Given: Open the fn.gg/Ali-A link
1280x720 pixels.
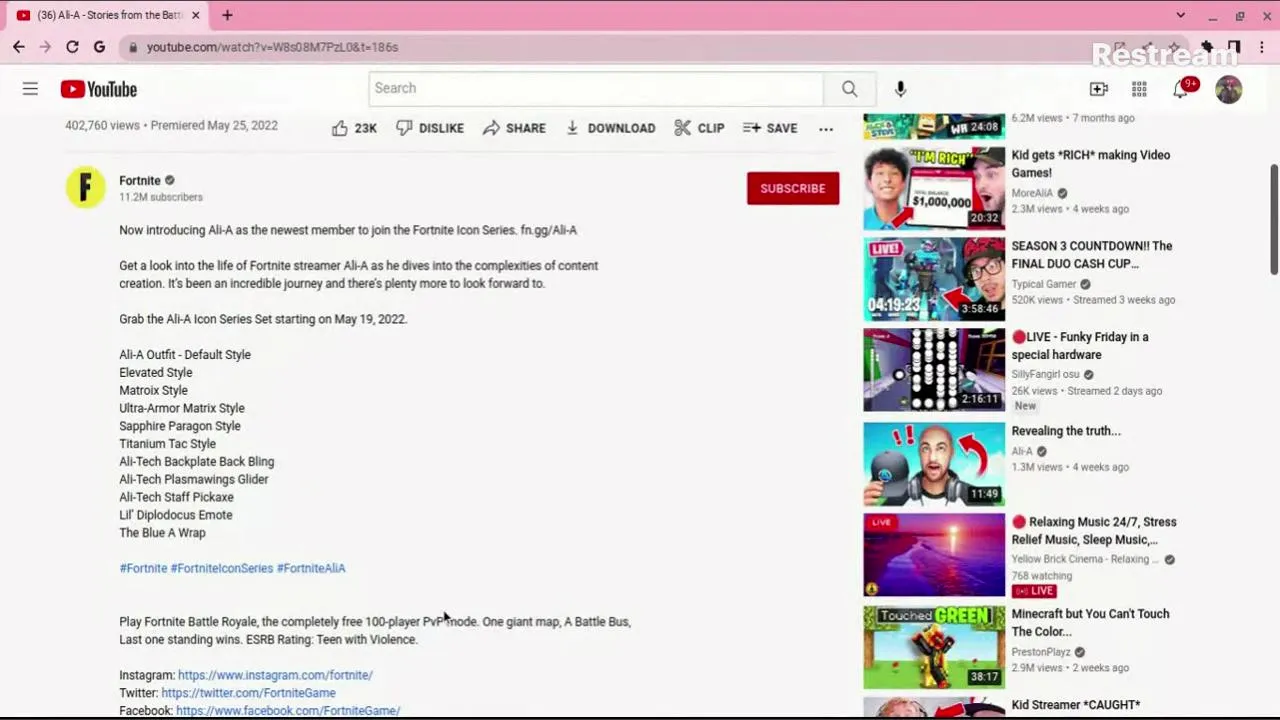Looking at the screenshot, I should coord(548,230).
